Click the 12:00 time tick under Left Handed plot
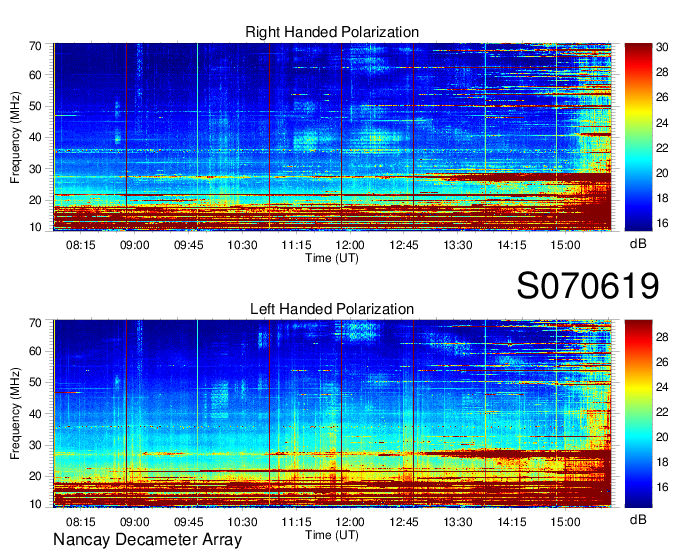 (x=350, y=522)
